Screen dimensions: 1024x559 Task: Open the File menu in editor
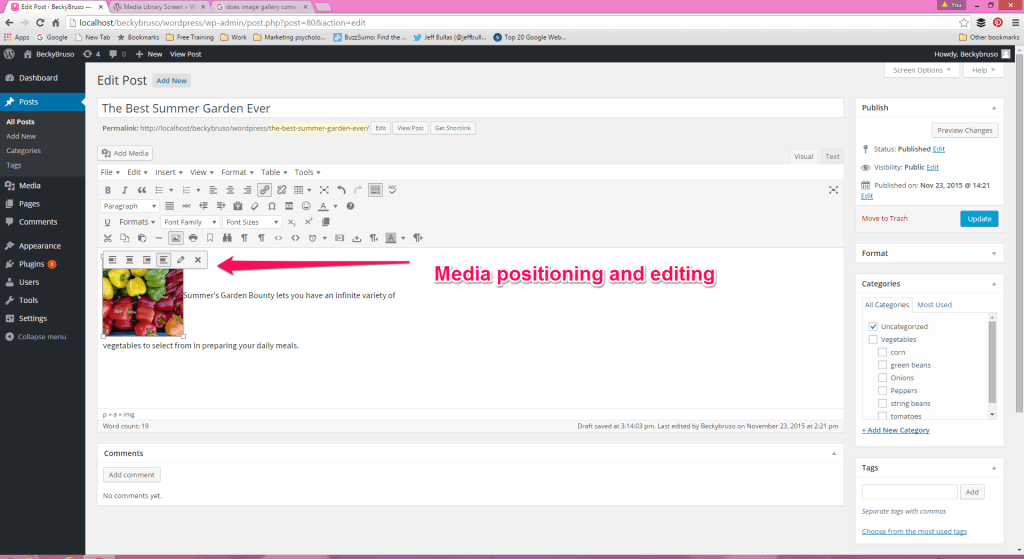point(110,172)
